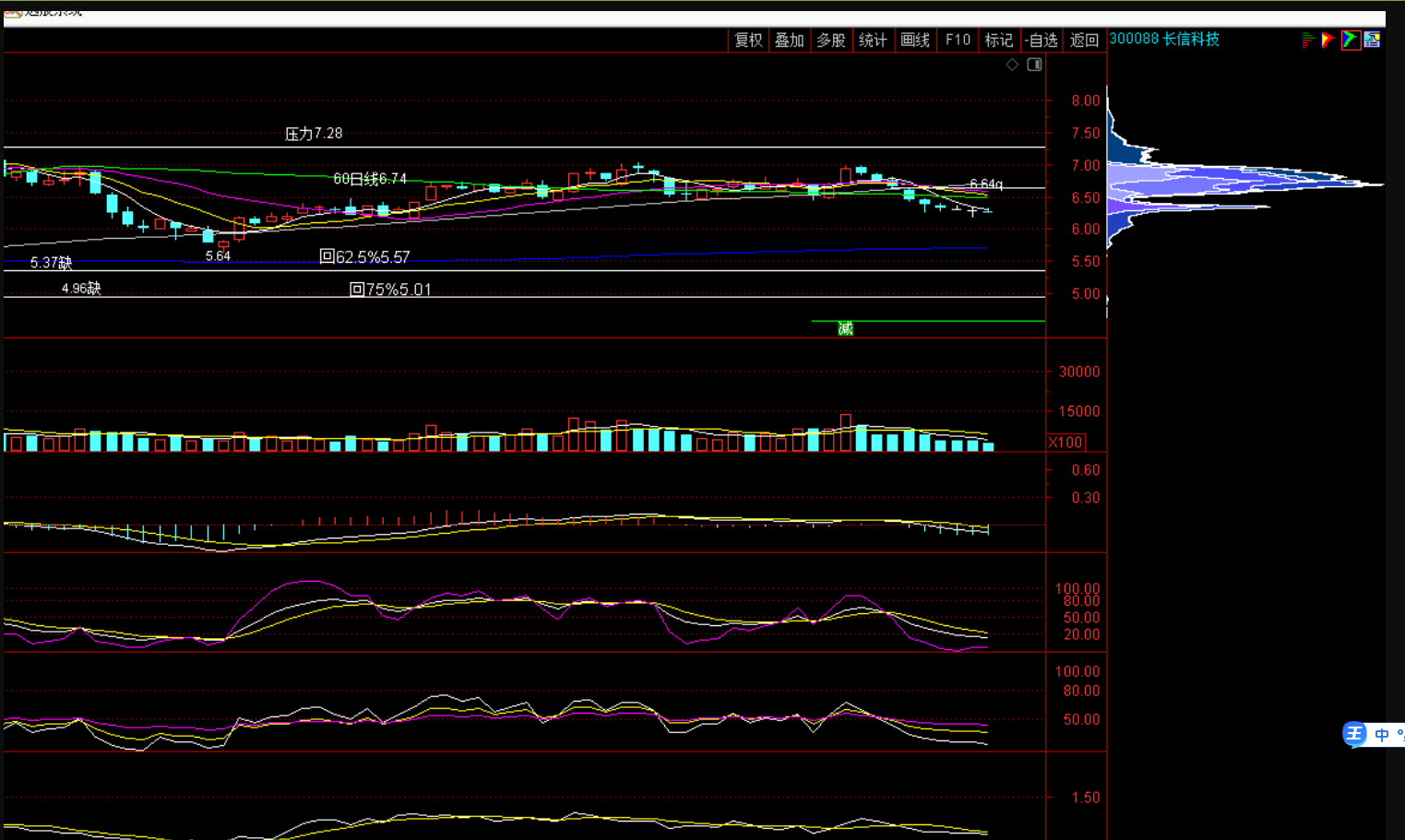Click the red-yellow arrow chip icon
1405x840 pixels.
click(1328, 40)
